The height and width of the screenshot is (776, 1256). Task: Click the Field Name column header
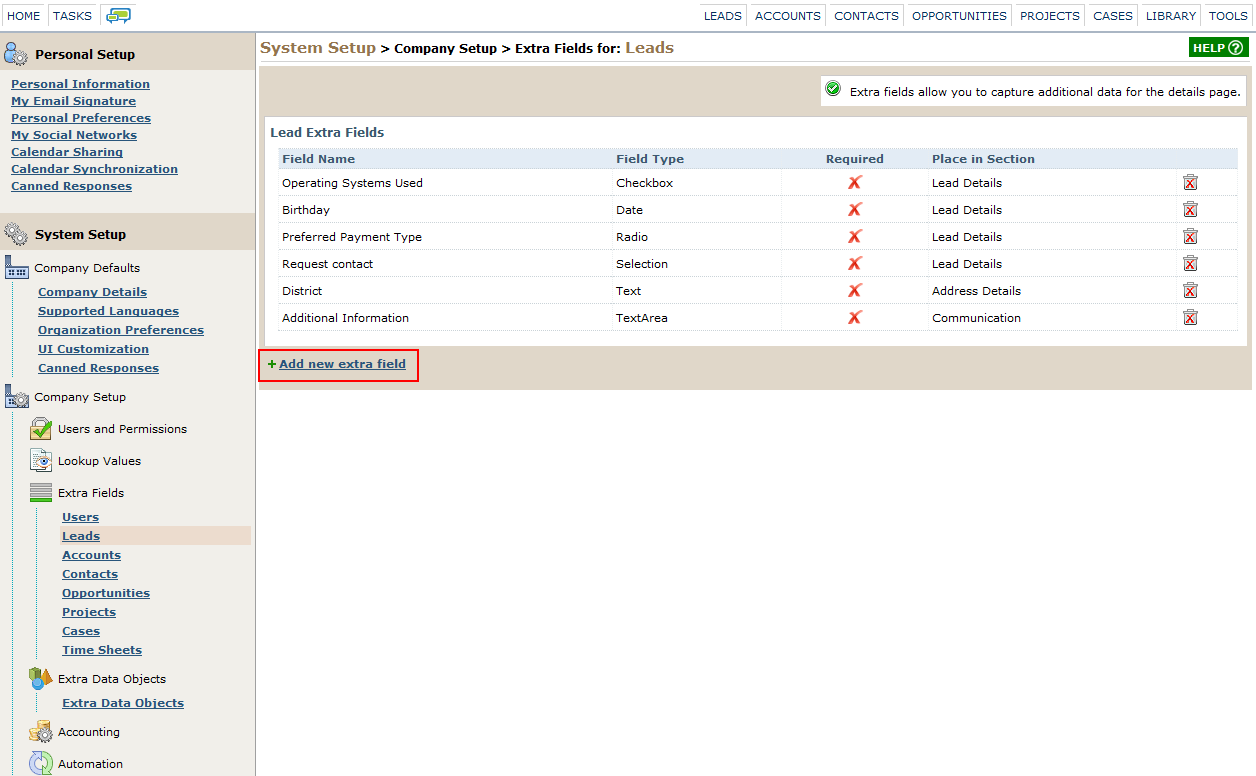point(318,159)
